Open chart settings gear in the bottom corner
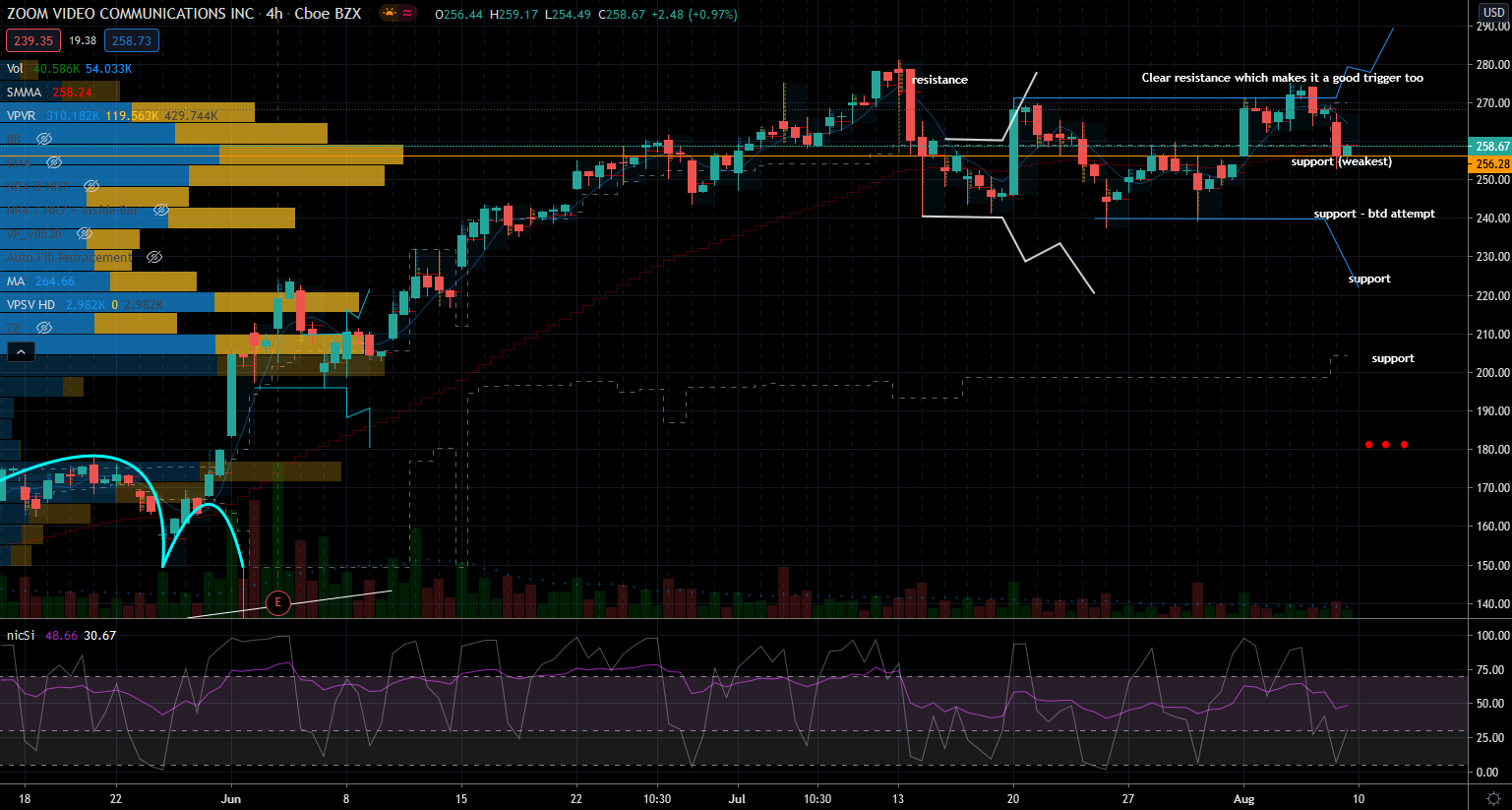Screen dimensions: 1512x810 [1493, 798]
